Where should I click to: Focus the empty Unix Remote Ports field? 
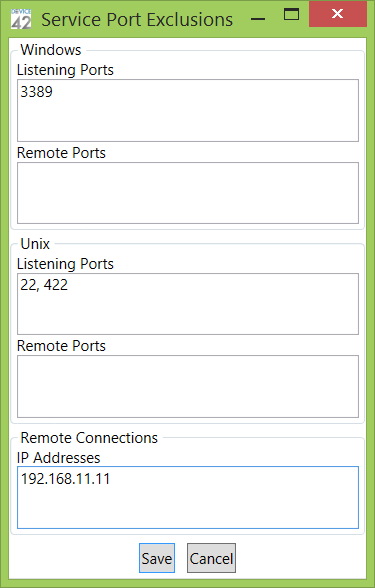[x=188, y=386]
